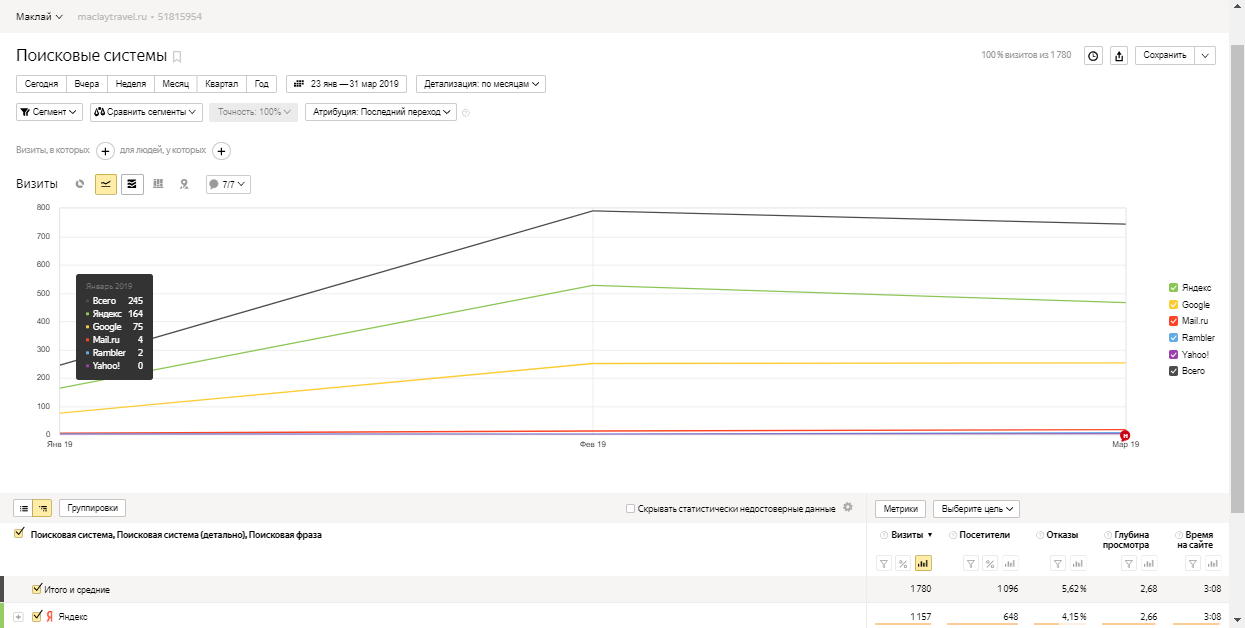Bookmark the Поисковые системы report

[x=177, y=57]
